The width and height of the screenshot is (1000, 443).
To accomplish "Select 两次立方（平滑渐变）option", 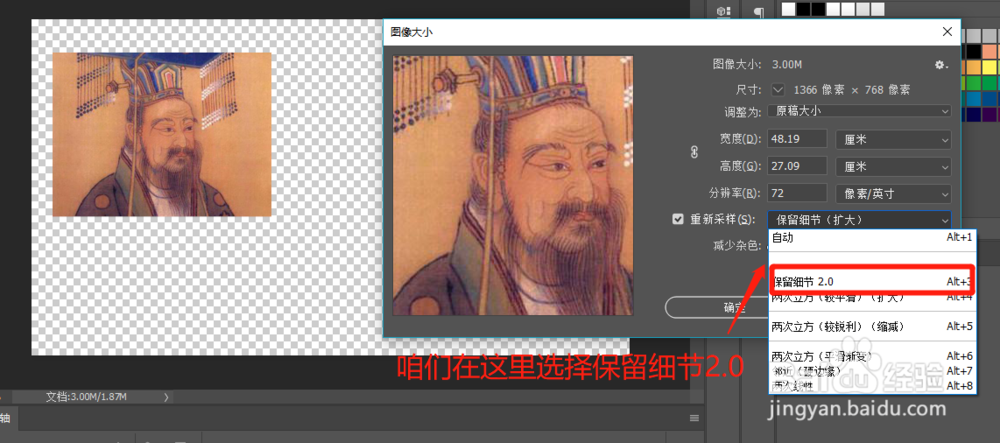I will point(872,356).
